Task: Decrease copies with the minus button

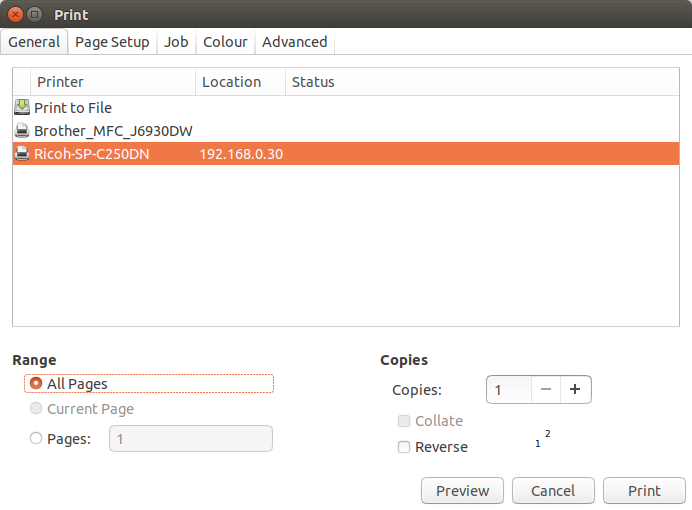Action: point(546,390)
